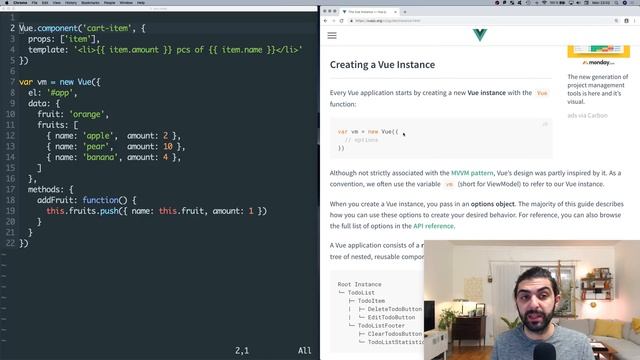Click the '2,1' cursor position in Vim status
Screen dimensions: 640x360
tap(242, 351)
